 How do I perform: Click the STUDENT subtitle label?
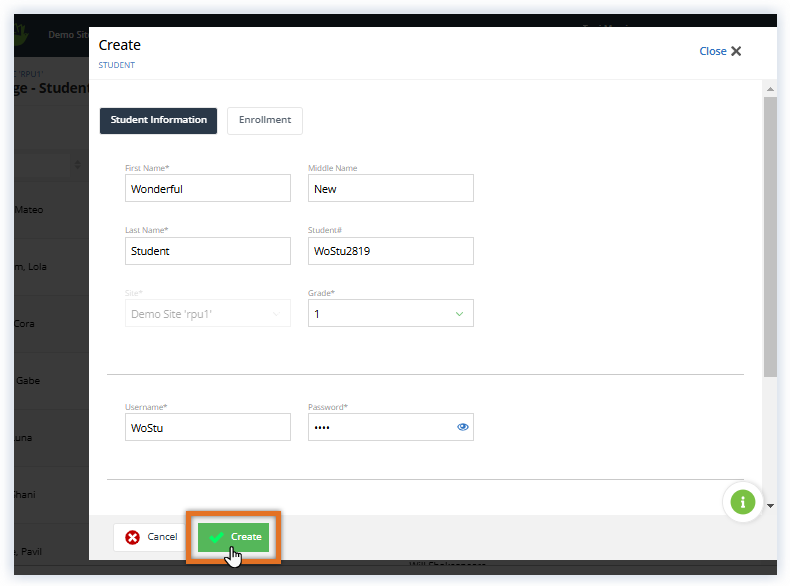116,65
